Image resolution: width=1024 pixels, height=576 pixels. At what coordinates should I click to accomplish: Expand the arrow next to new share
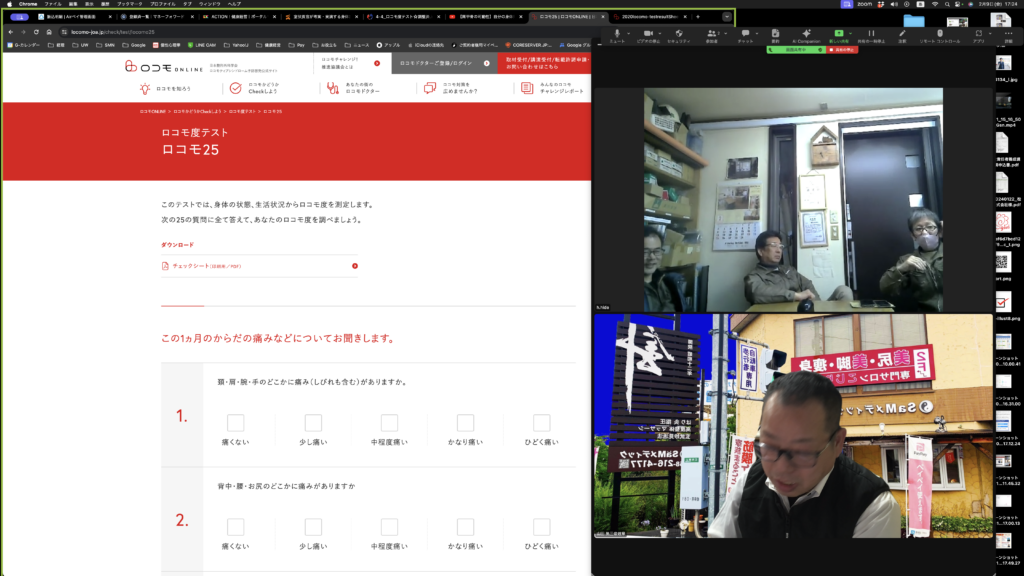coord(850,33)
